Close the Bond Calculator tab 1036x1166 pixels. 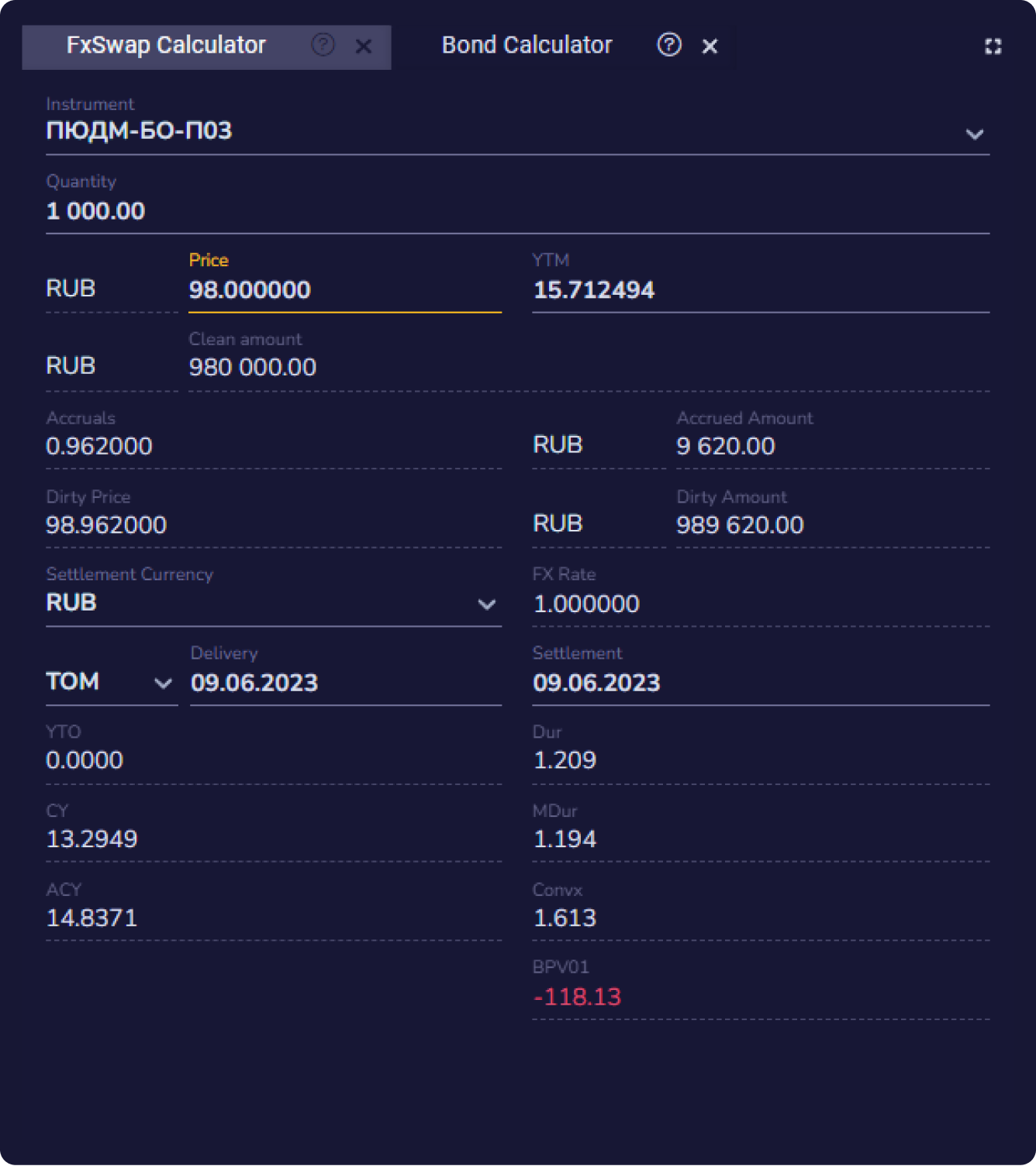[710, 47]
